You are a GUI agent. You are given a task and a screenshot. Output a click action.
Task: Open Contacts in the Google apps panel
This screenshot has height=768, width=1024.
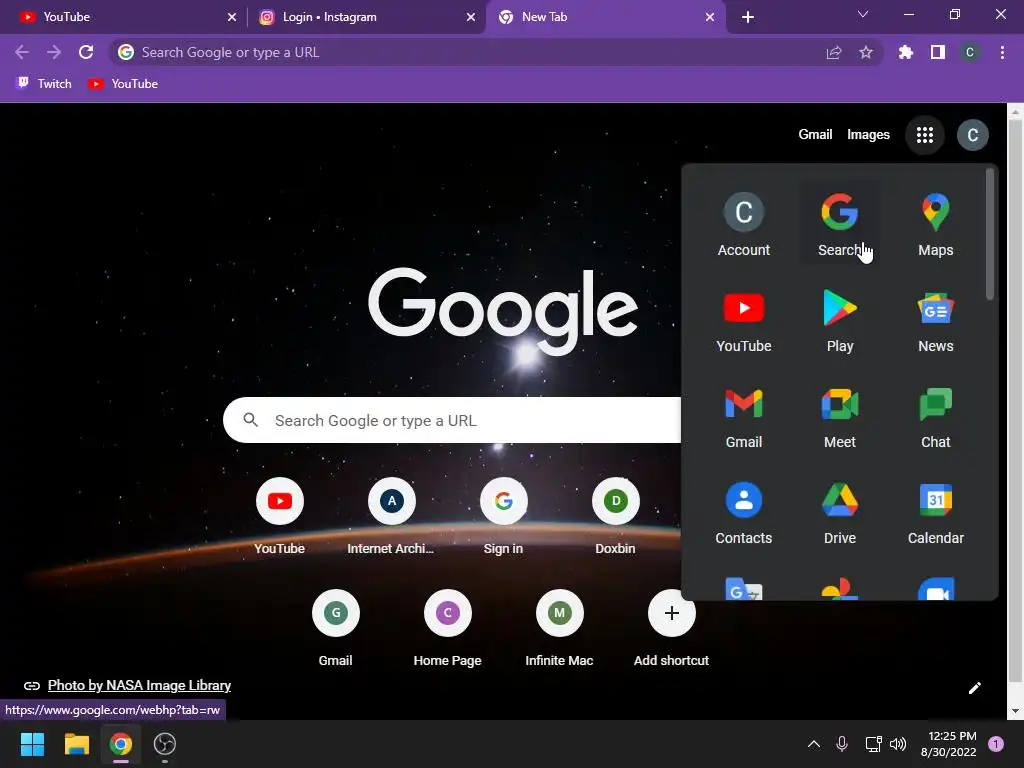click(x=743, y=512)
